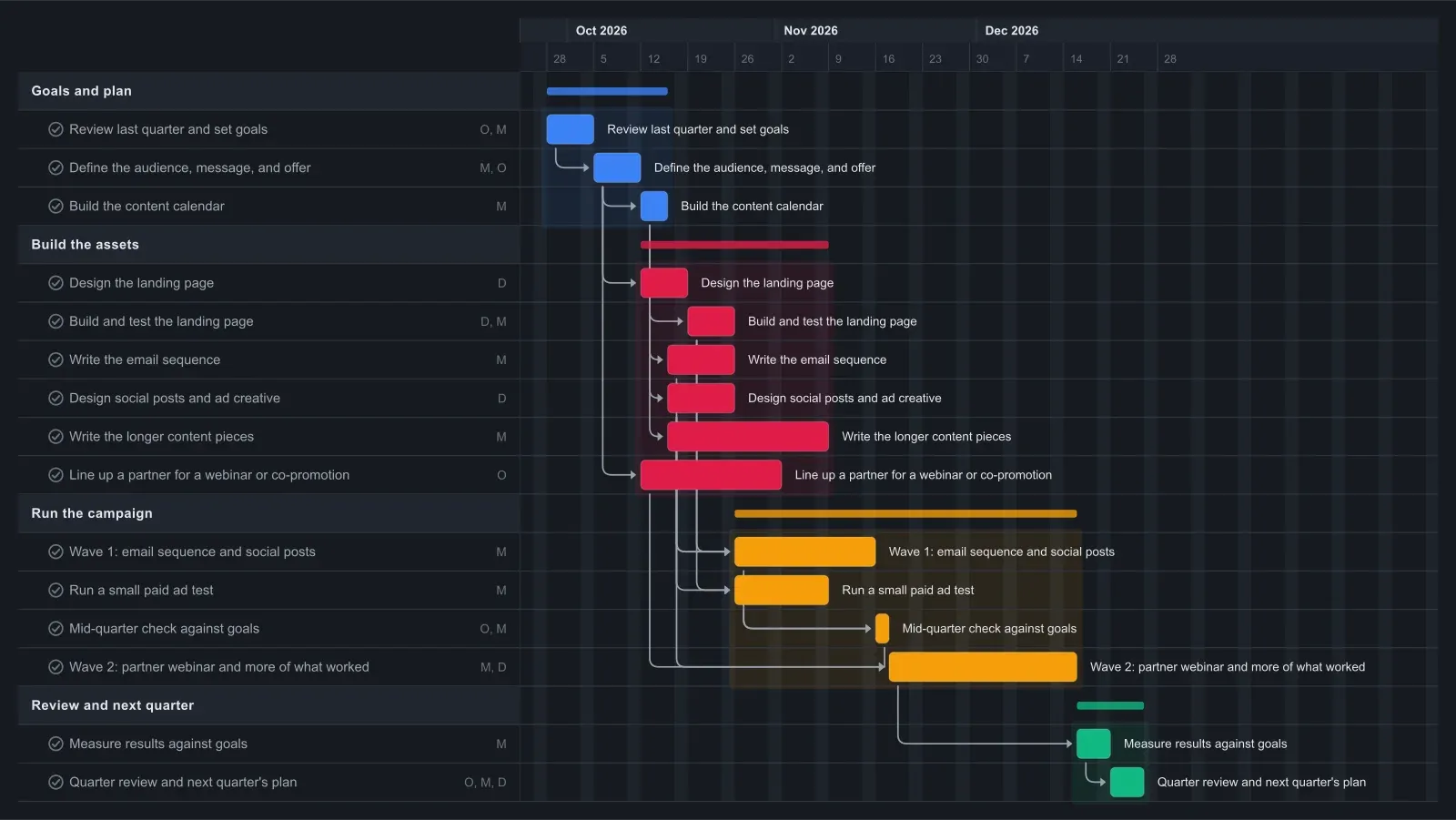Select the red Gantt bar for Line up a partner

tap(711, 475)
